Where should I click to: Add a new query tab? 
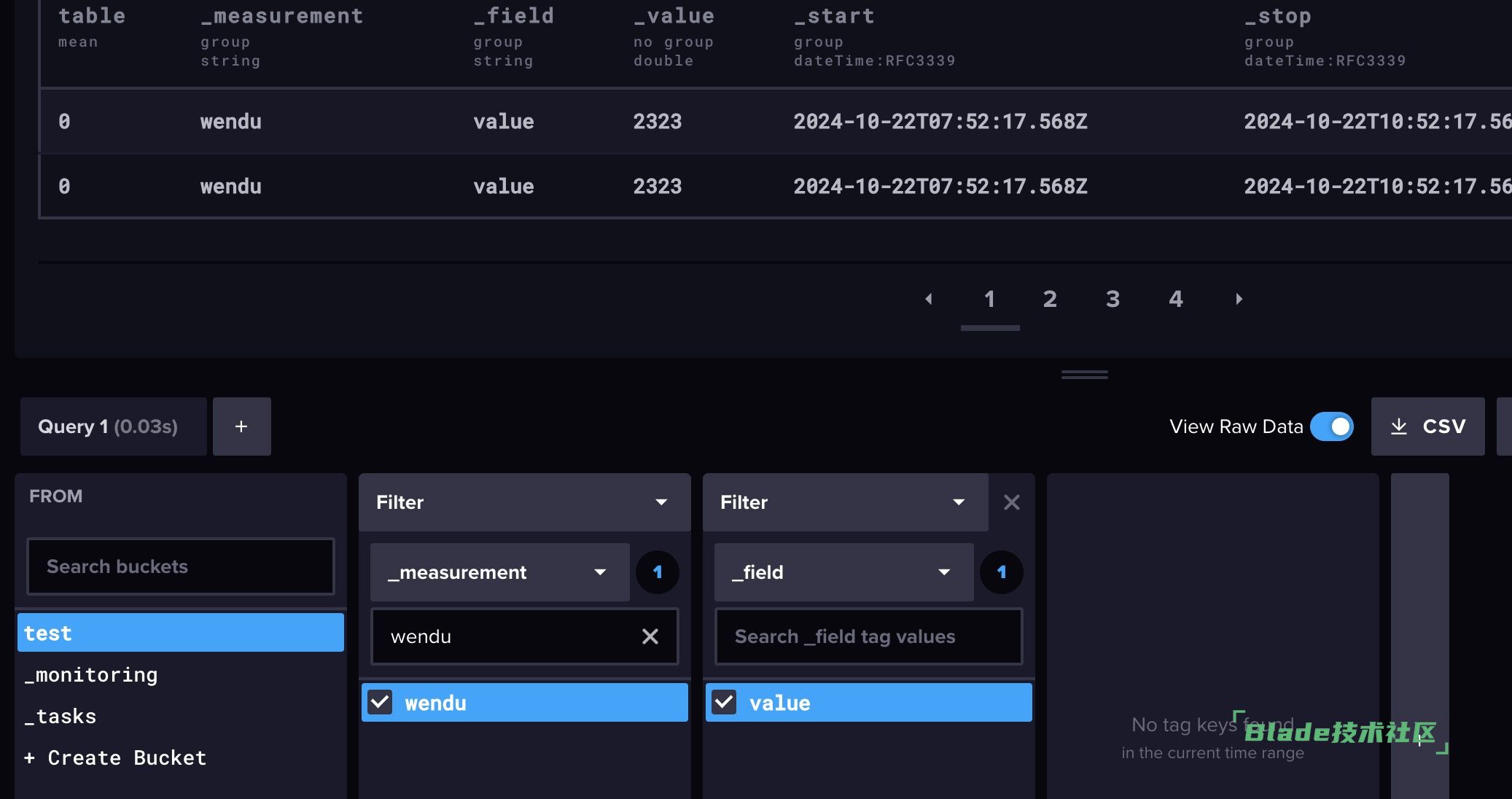pos(242,426)
